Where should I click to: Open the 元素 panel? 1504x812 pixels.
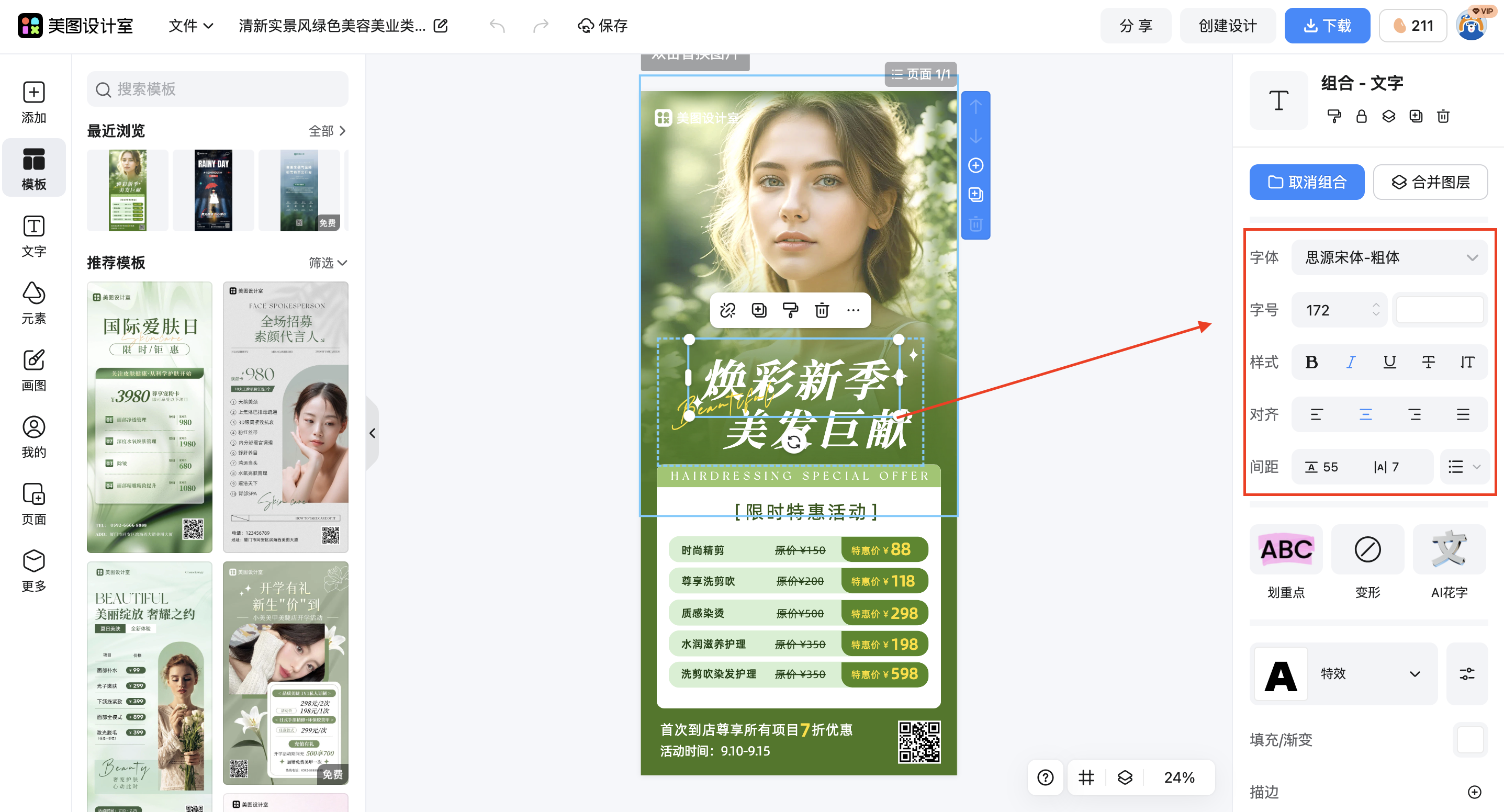pos(33,302)
